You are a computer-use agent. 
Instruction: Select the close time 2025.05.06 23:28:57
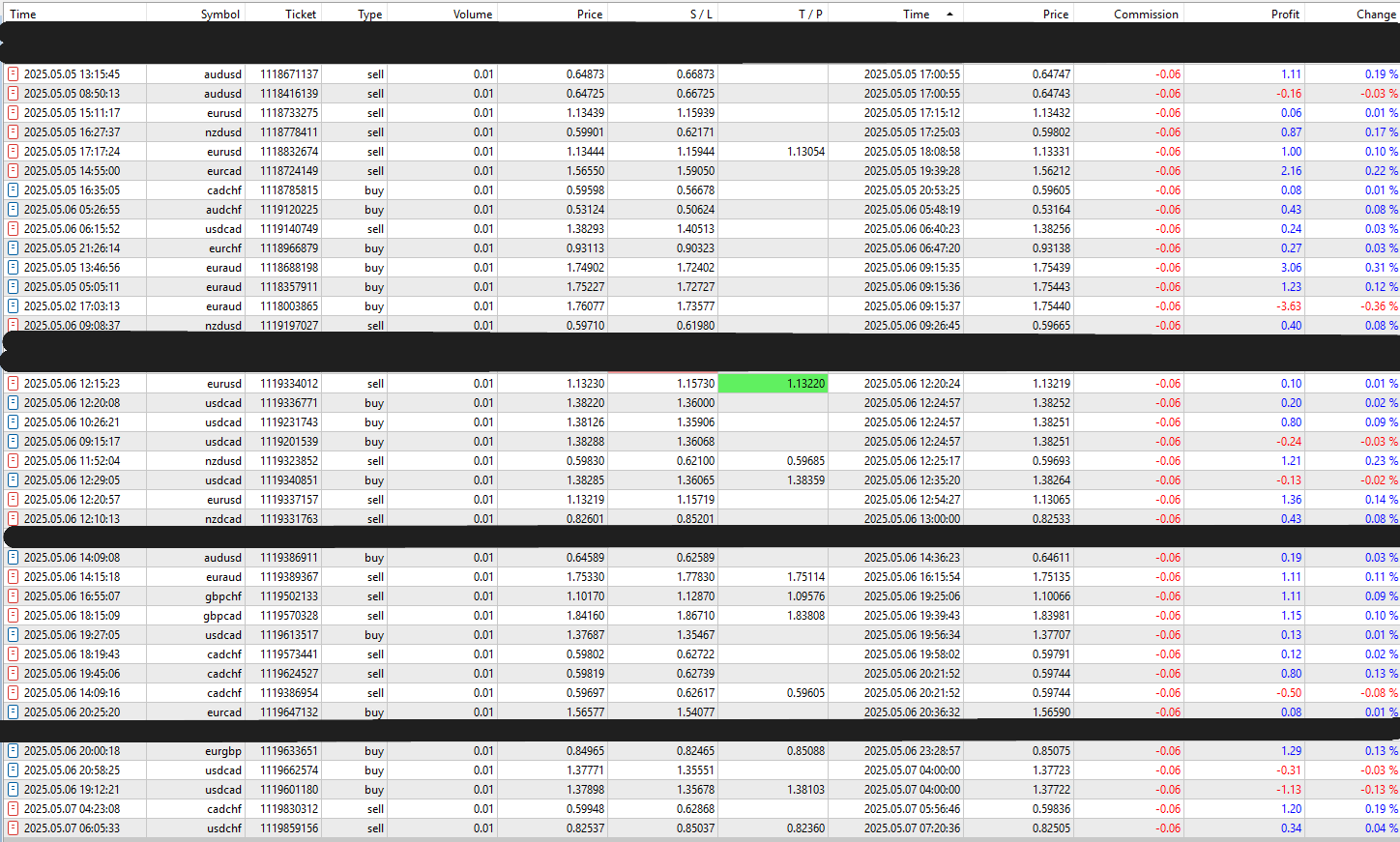912,751
